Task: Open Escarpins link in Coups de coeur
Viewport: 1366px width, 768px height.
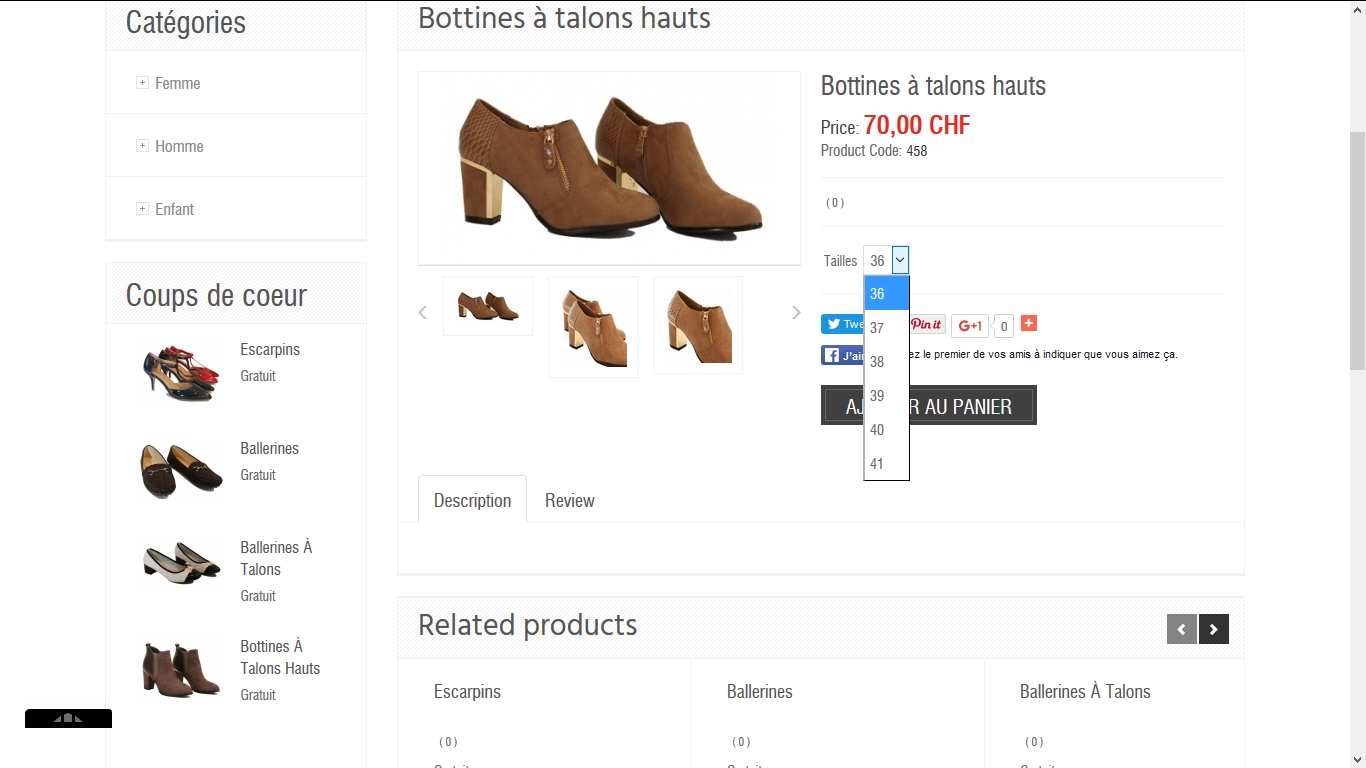Action: pyautogui.click(x=270, y=349)
